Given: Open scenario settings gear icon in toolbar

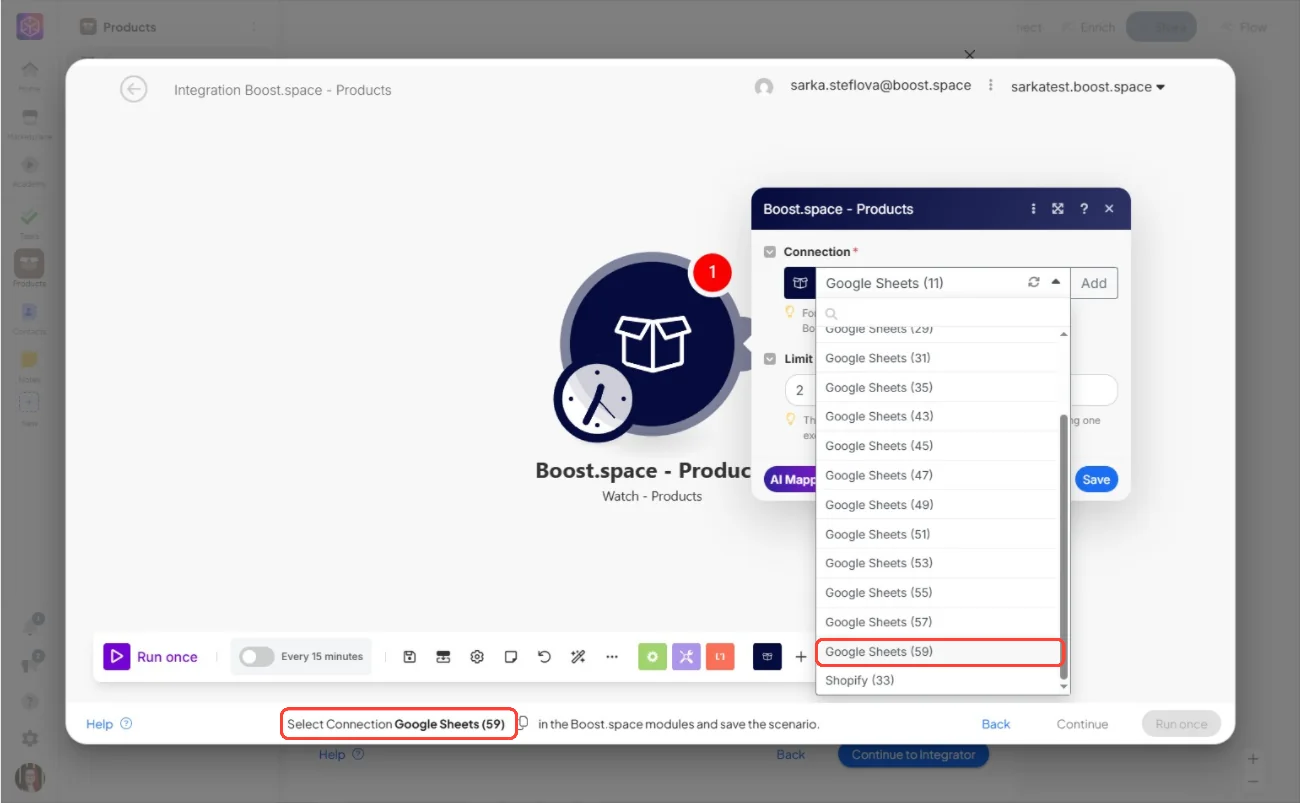Looking at the screenshot, I should [477, 657].
